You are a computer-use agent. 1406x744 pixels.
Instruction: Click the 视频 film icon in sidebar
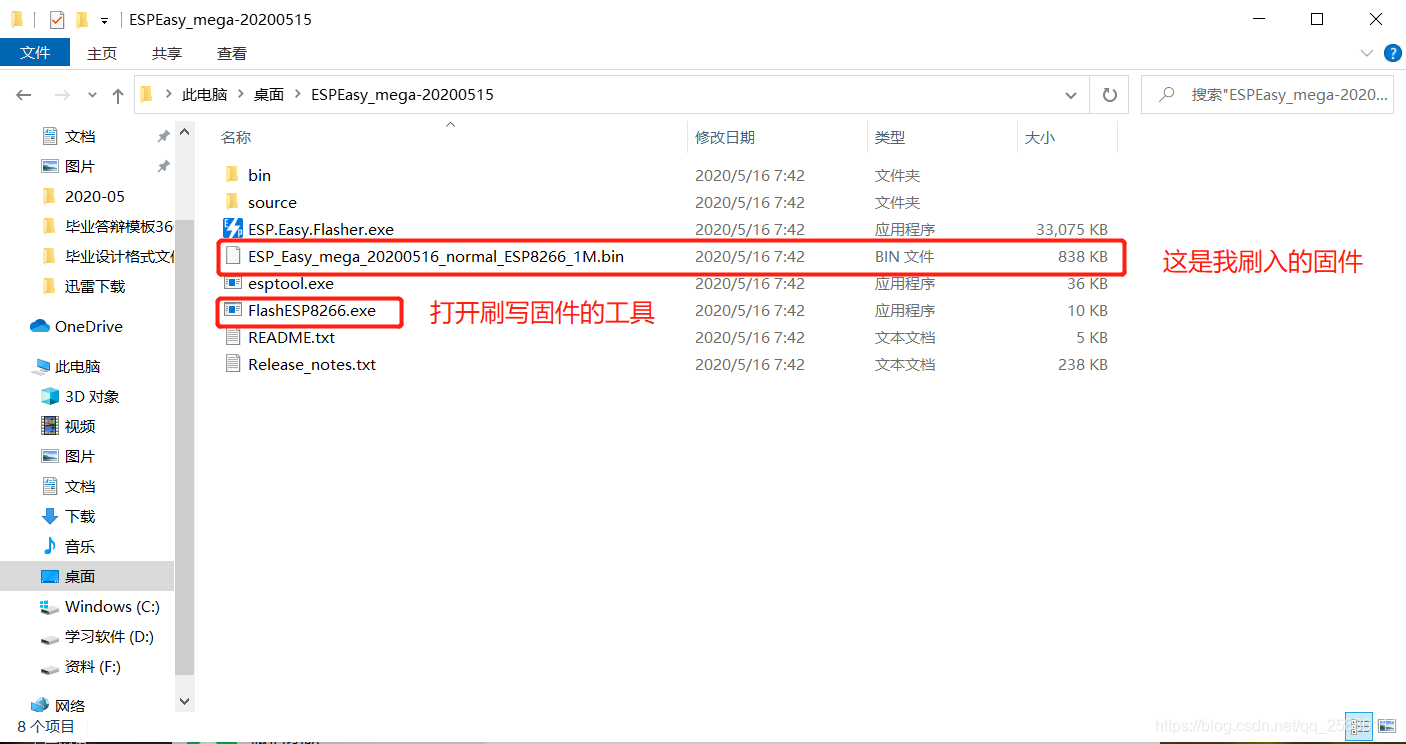(50, 426)
